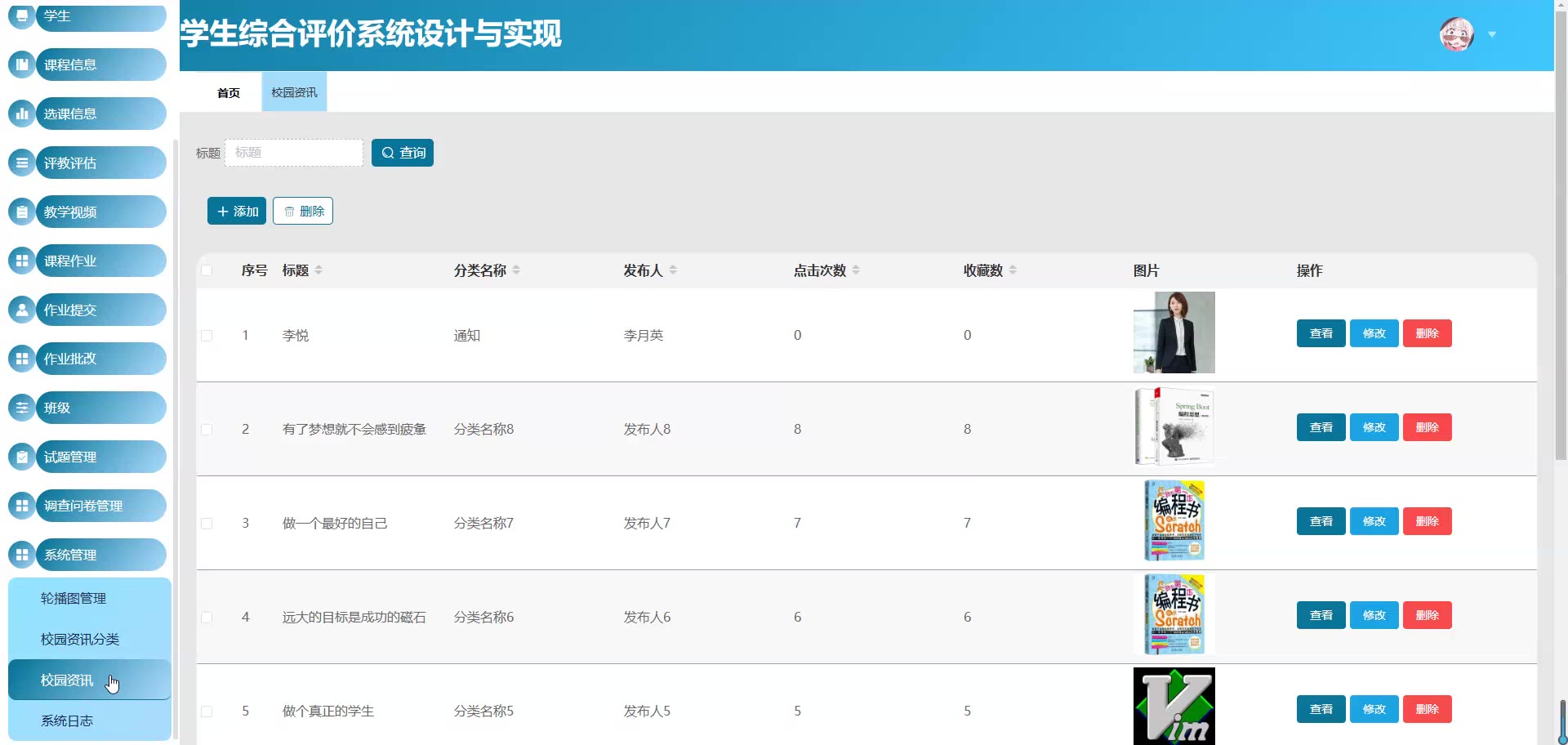Click the 通知 category cell
This screenshot has width=1568, height=745.
[x=467, y=335]
